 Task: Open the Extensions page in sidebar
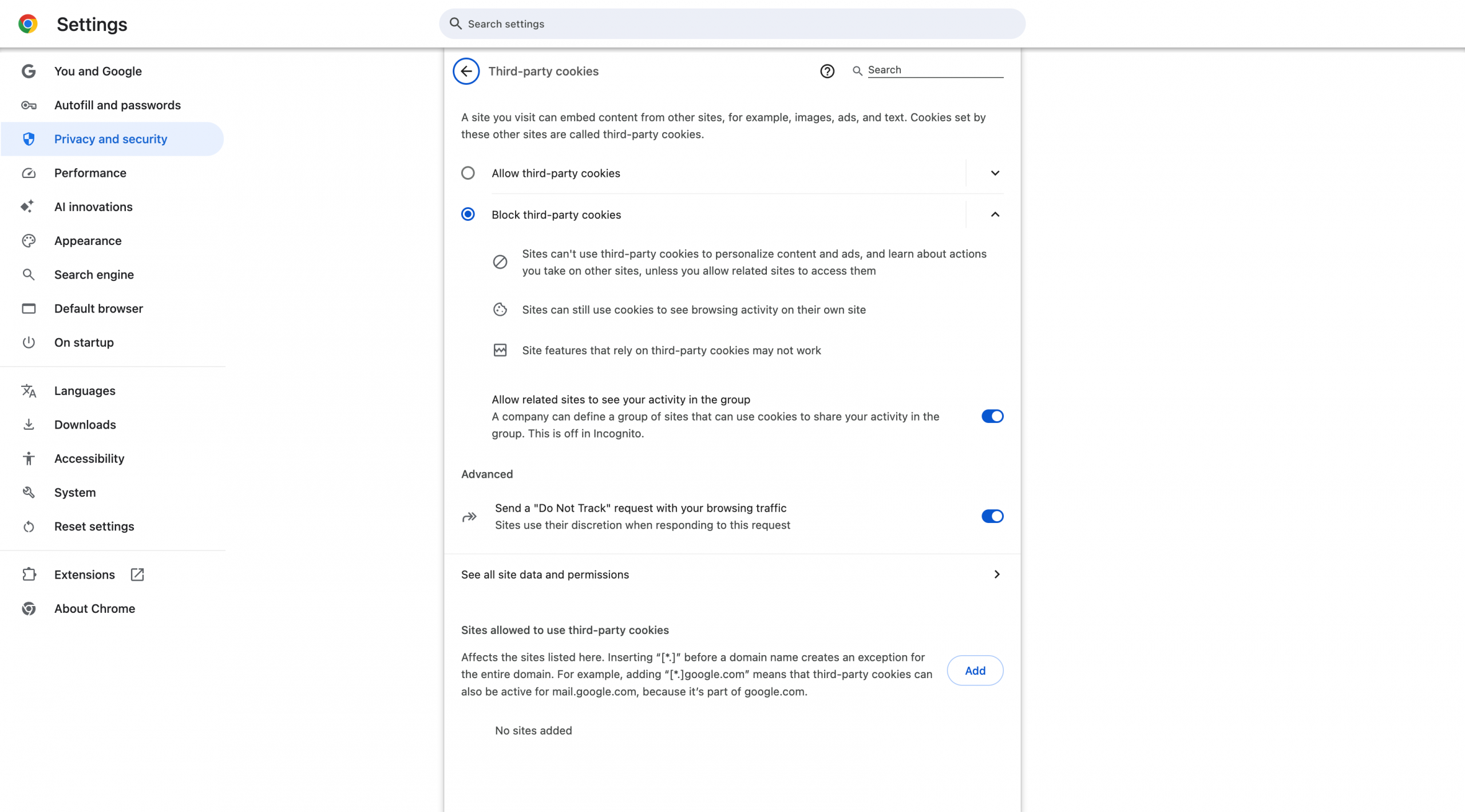[x=84, y=575]
